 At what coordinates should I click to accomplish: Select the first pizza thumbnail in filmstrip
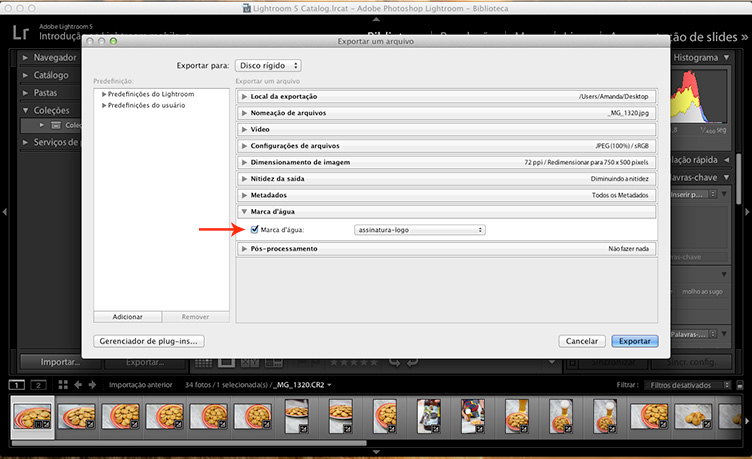pos(30,415)
